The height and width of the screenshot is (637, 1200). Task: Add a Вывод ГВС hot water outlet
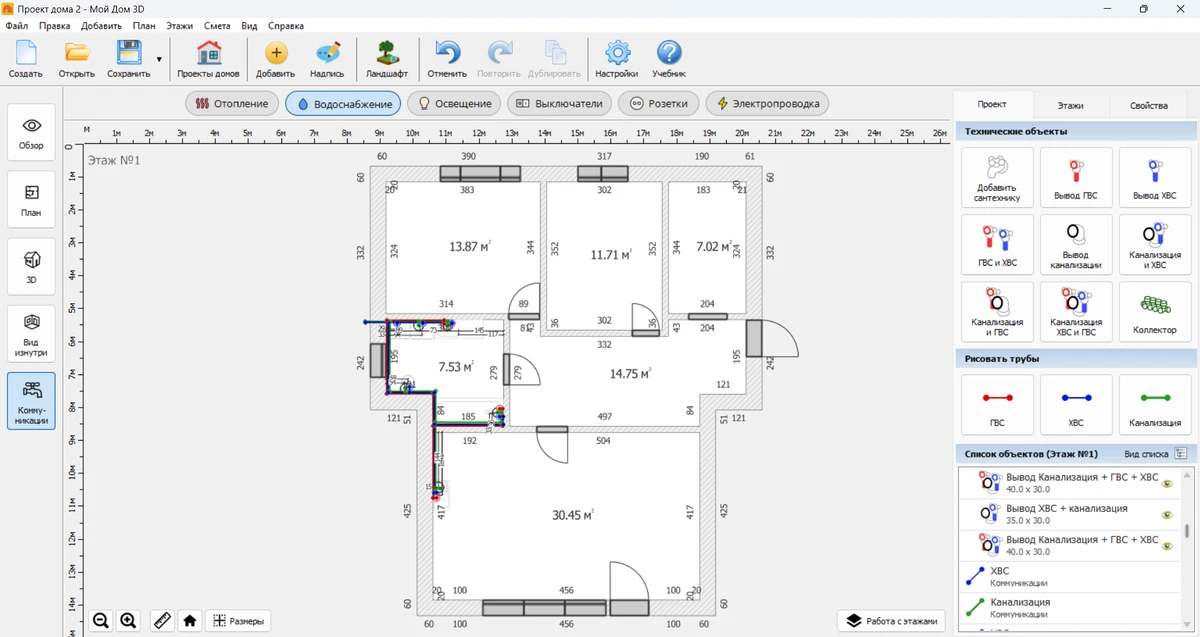click(1075, 177)
